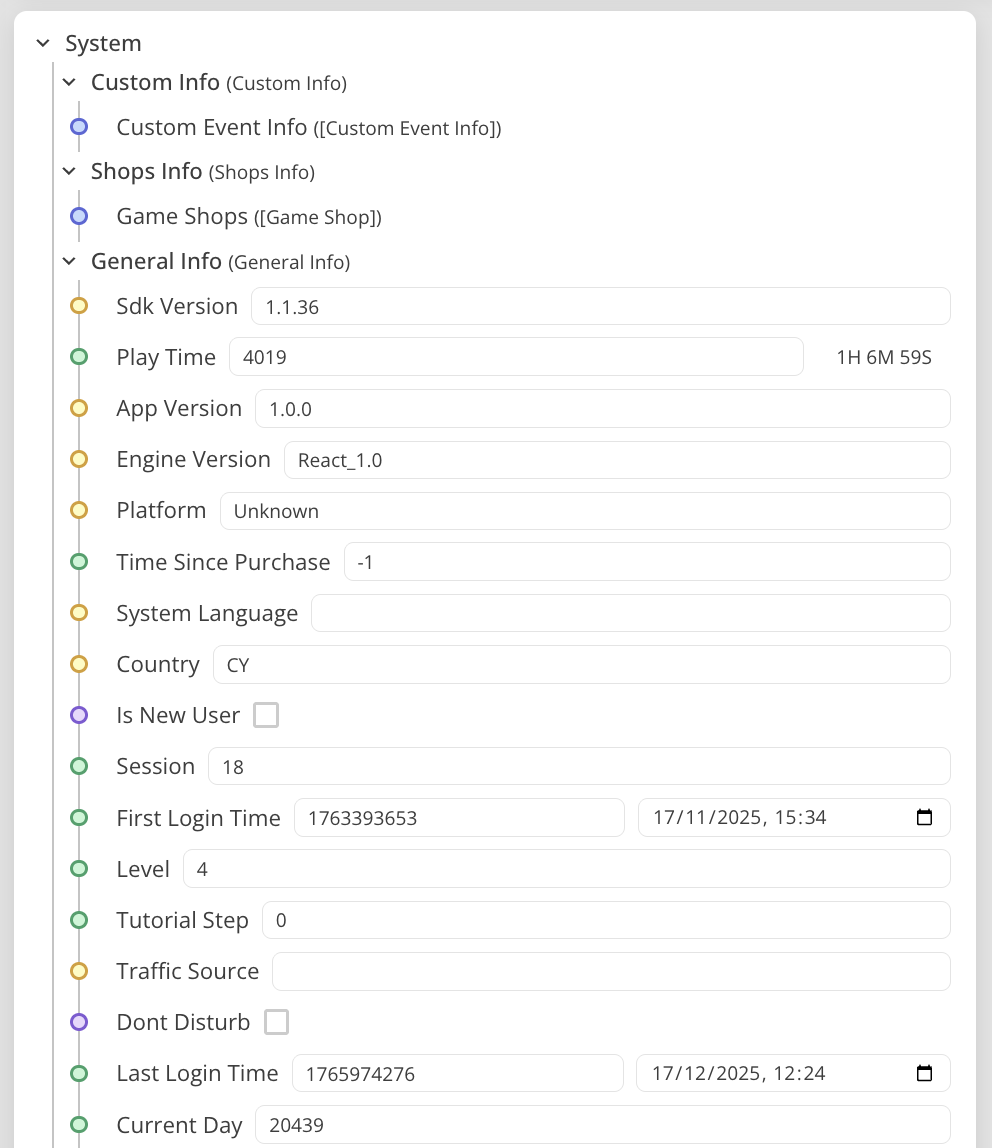The image size is (992, 1148).
Task: Click the green circle next to Session
Action: pyautogui.click(x=79, y=766)
